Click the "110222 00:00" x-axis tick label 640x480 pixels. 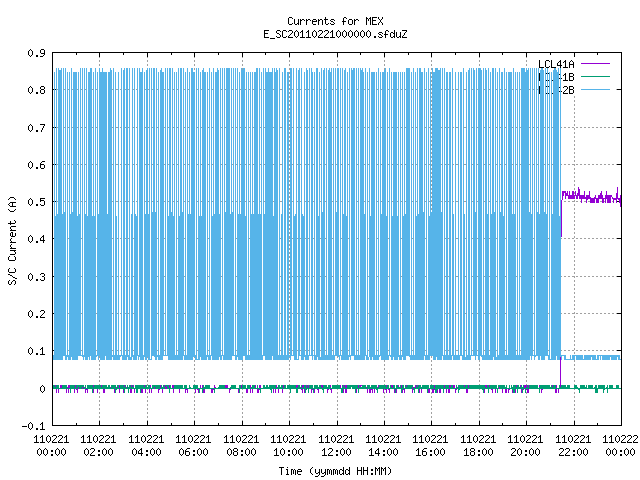[620, 446]
